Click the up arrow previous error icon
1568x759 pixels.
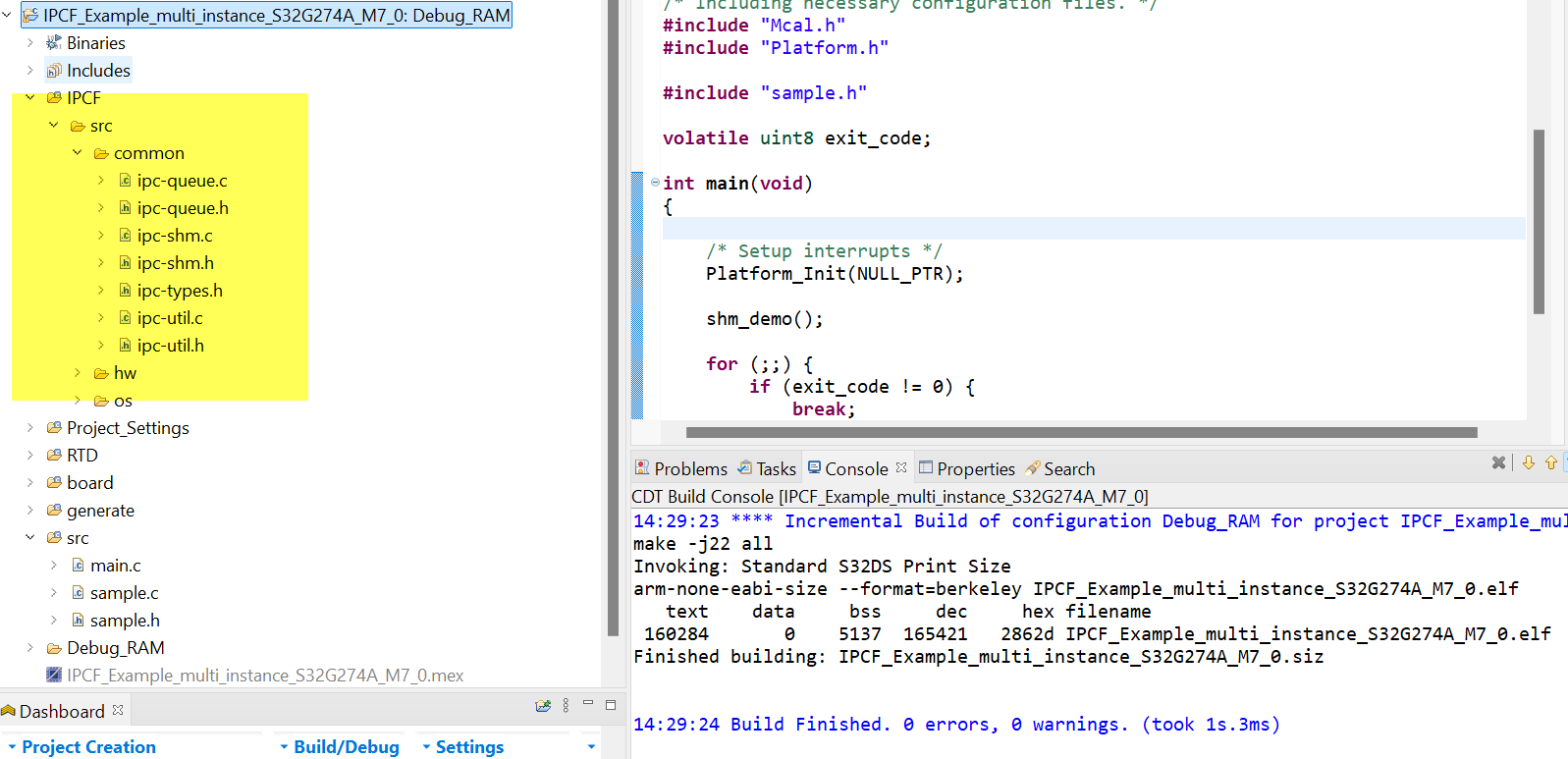tap(1551, 462)
